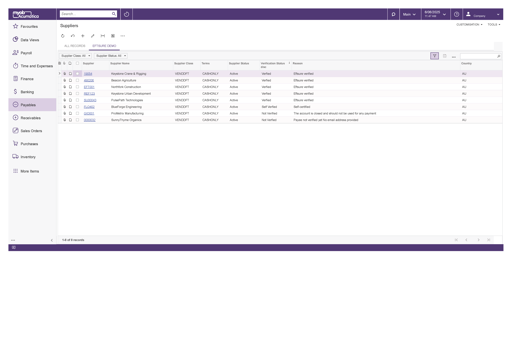Click the Undo icon in Suppliers toolbar
This screenshot has height=362, width=512.
click(x=73, y=36)
